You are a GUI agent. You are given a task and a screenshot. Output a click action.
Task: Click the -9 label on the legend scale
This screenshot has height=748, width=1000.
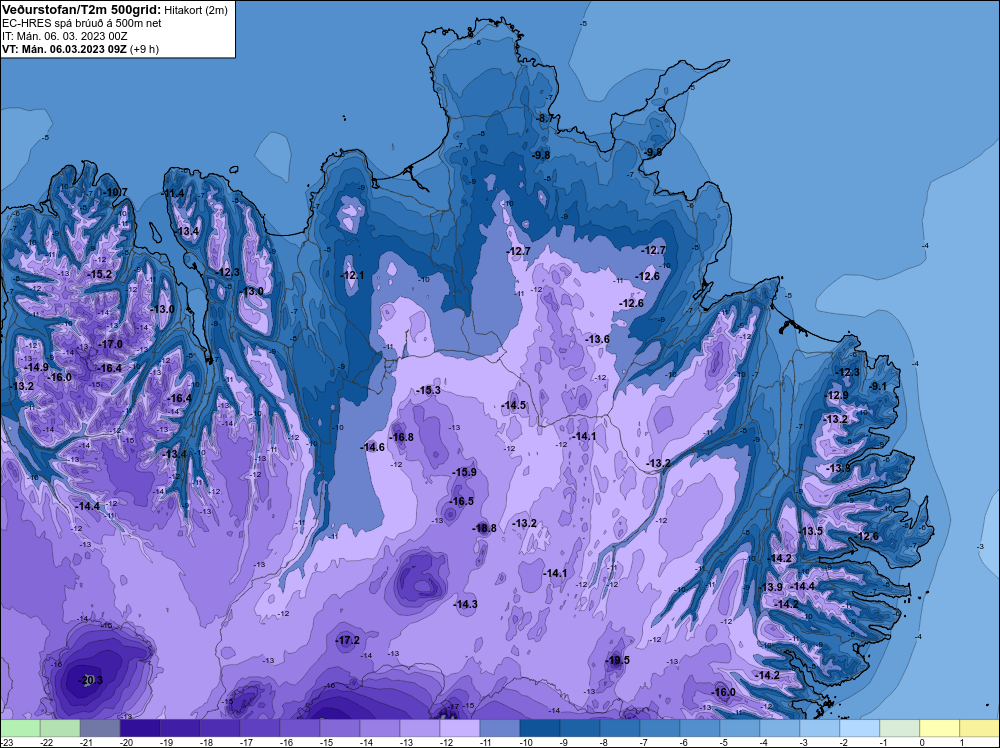[566, 742]
